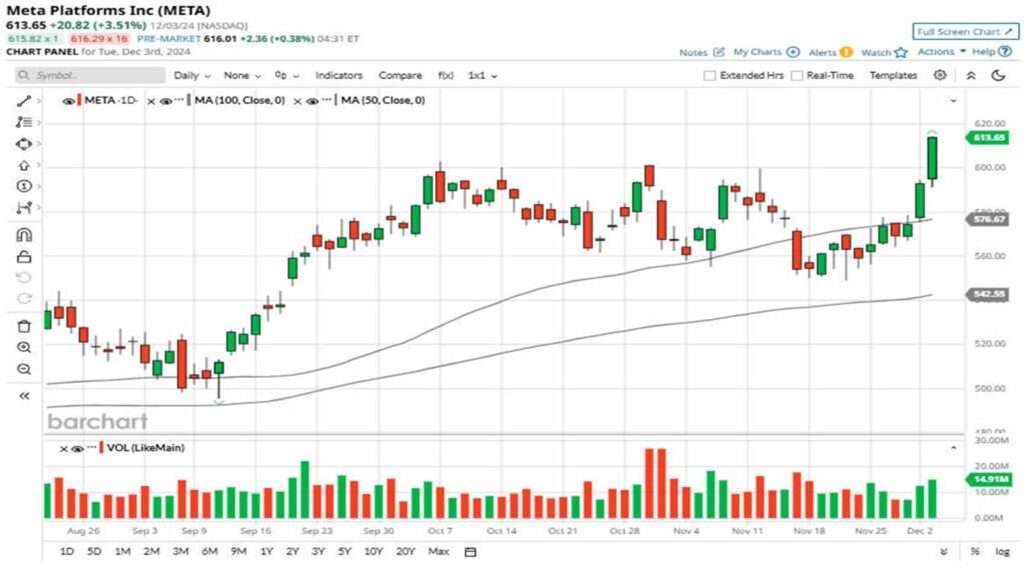
Task: Enable the Extended Hrs checkbox
Action: coord(709,75)
